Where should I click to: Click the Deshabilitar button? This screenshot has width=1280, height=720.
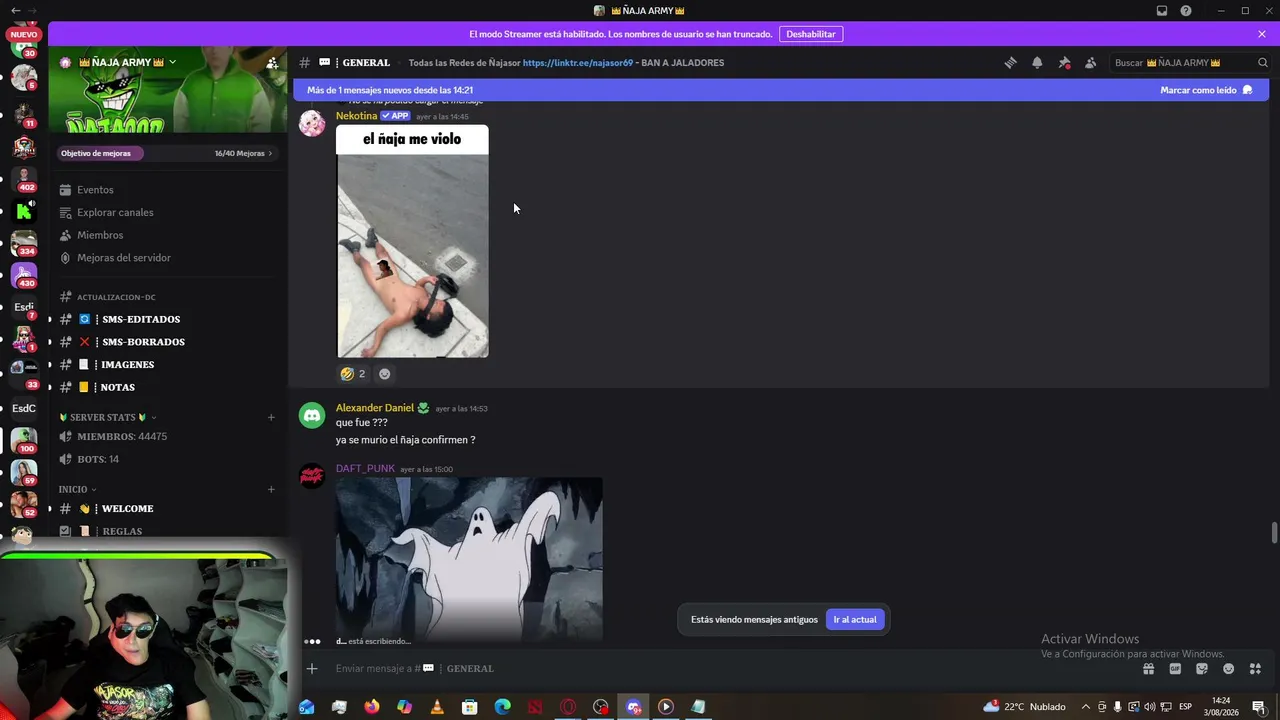[811, 34]
